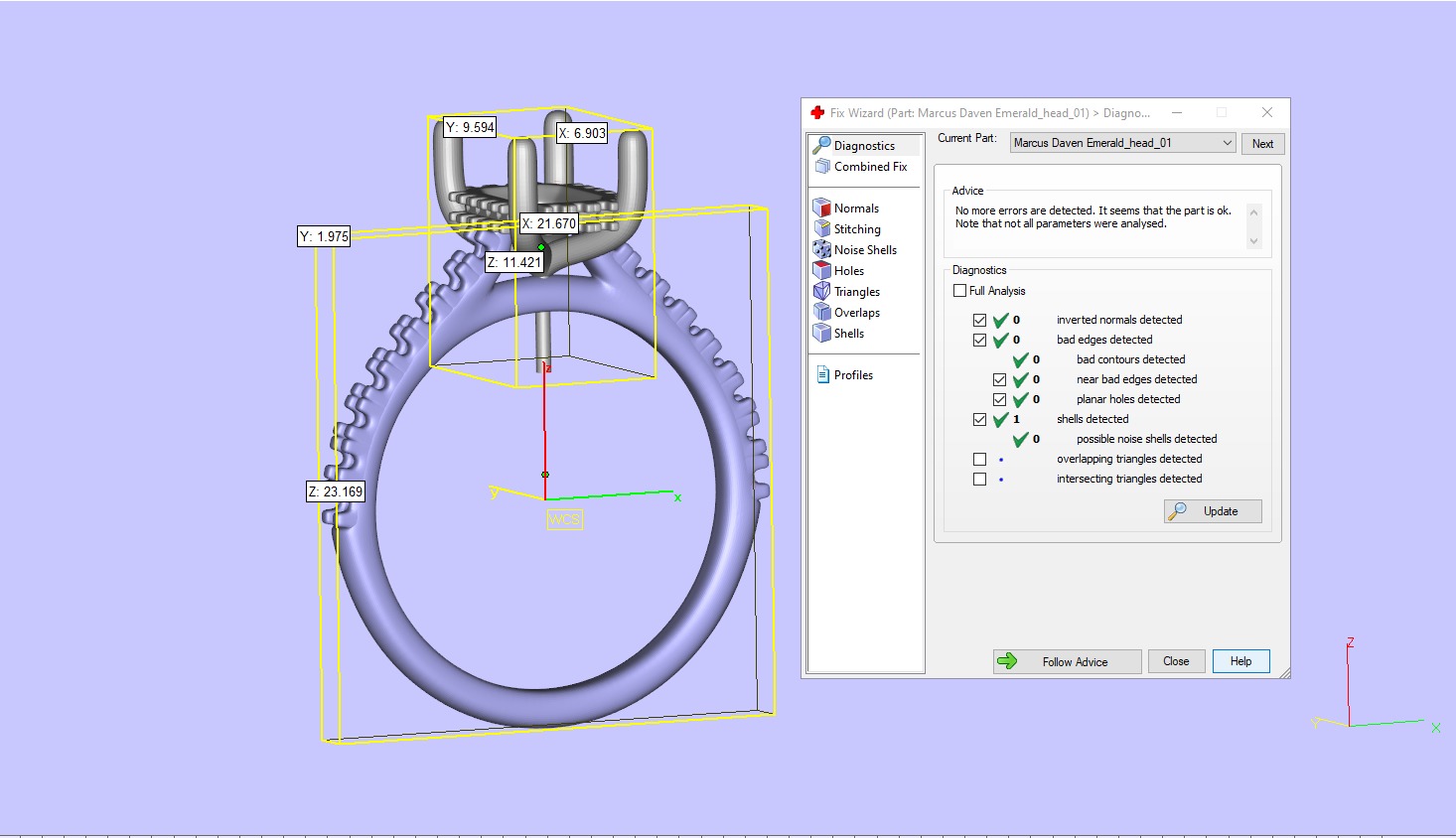1456x838 pixels.
Task: Select the Overlaps page
Action: tap(857, 313)
